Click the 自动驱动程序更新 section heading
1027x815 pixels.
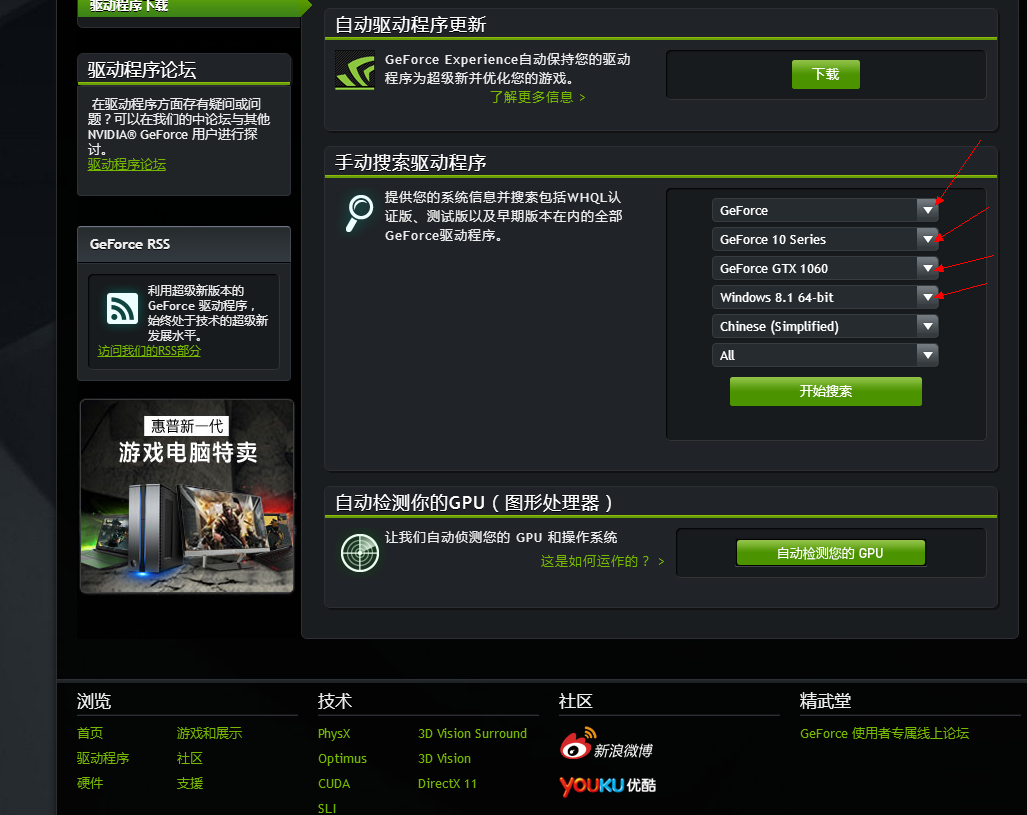tap(411, 25)
